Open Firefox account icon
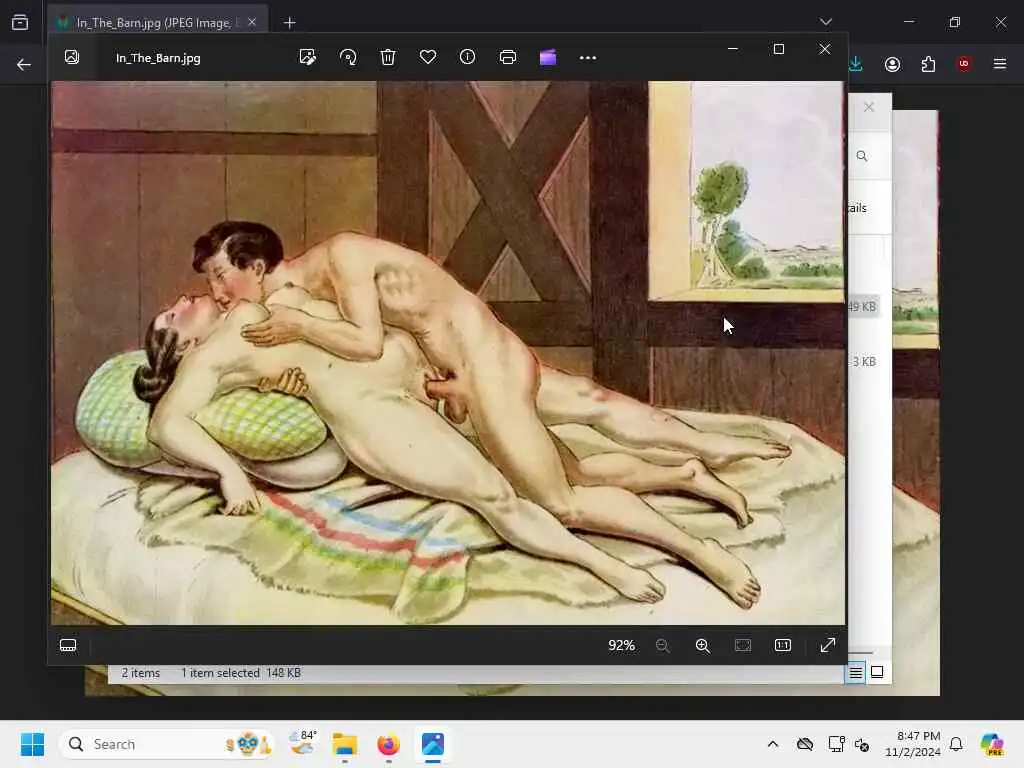 892,64
